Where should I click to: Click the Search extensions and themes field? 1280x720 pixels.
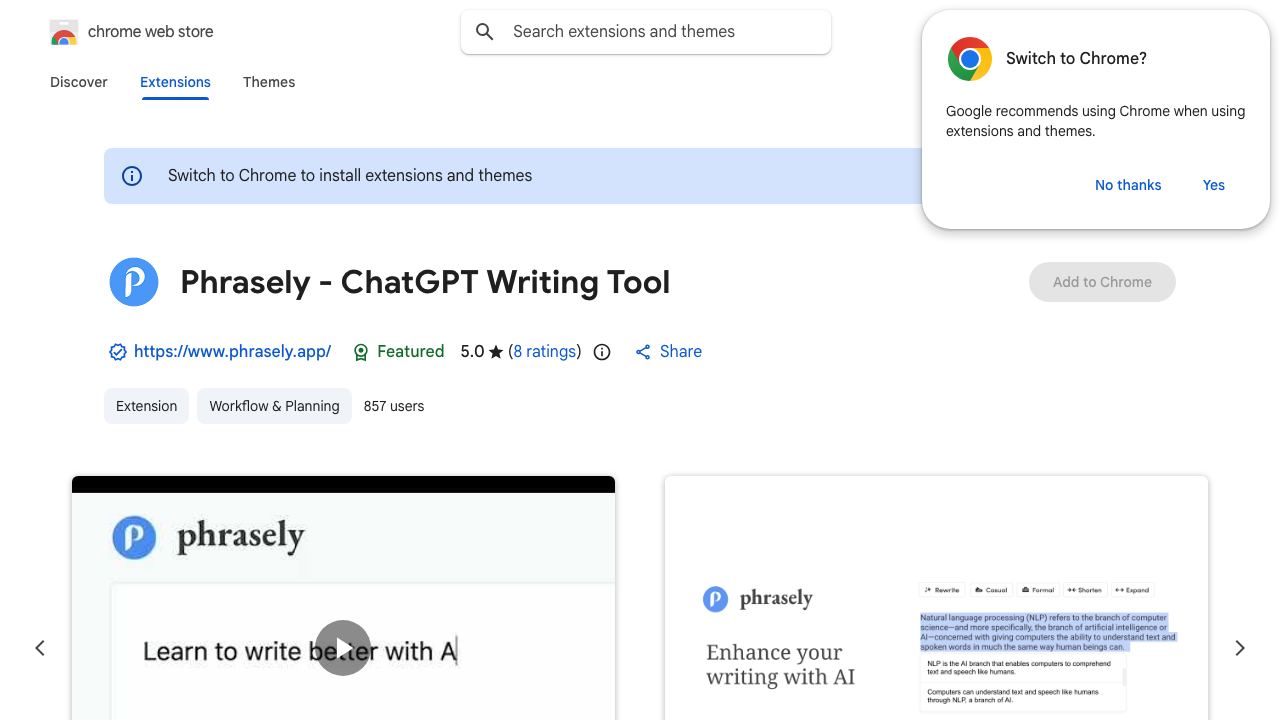point(646,32)
